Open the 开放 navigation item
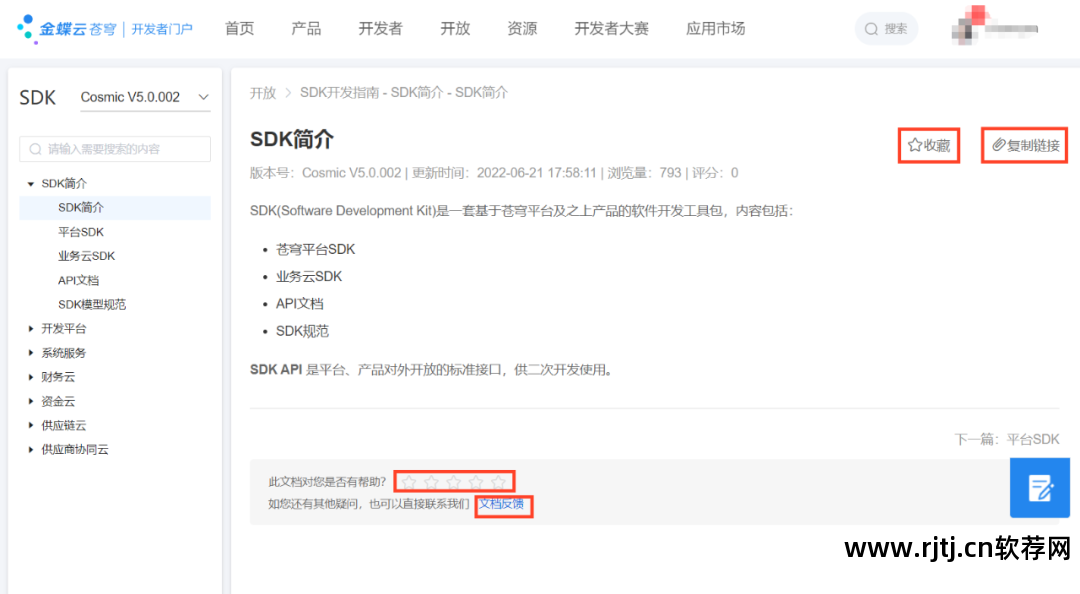 click(x=455, y=29)
